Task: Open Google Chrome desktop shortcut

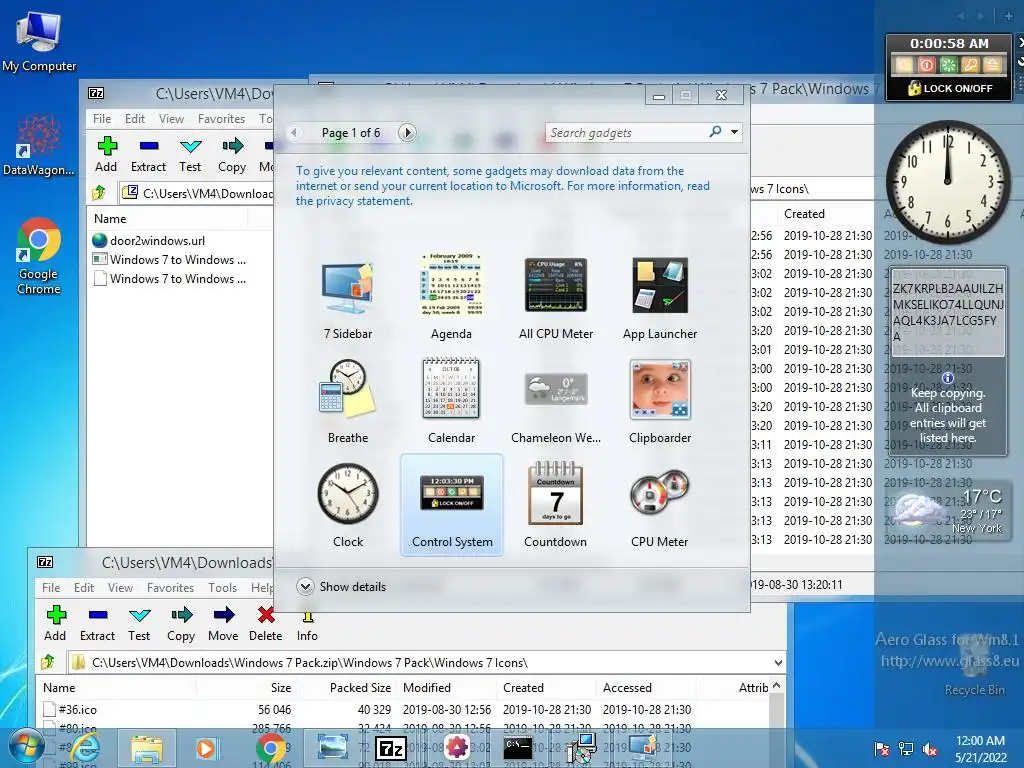Action: pos(39,257)
